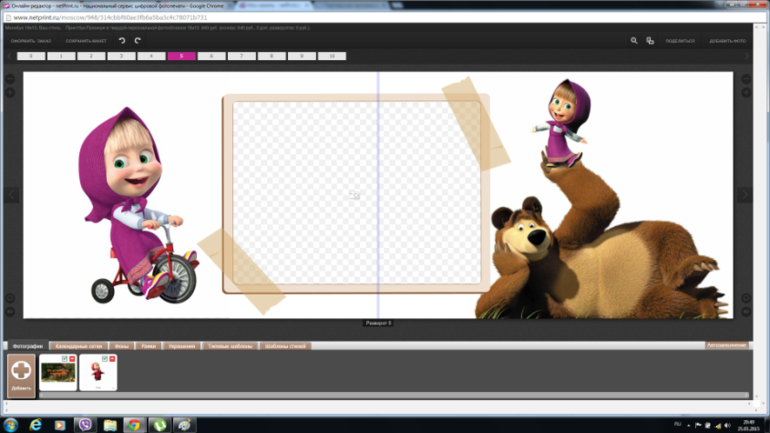This screenshot has width=770, height=433.
Task: Toggle the green checkbox on Masha photo
Action: click(x=105, y=358)
